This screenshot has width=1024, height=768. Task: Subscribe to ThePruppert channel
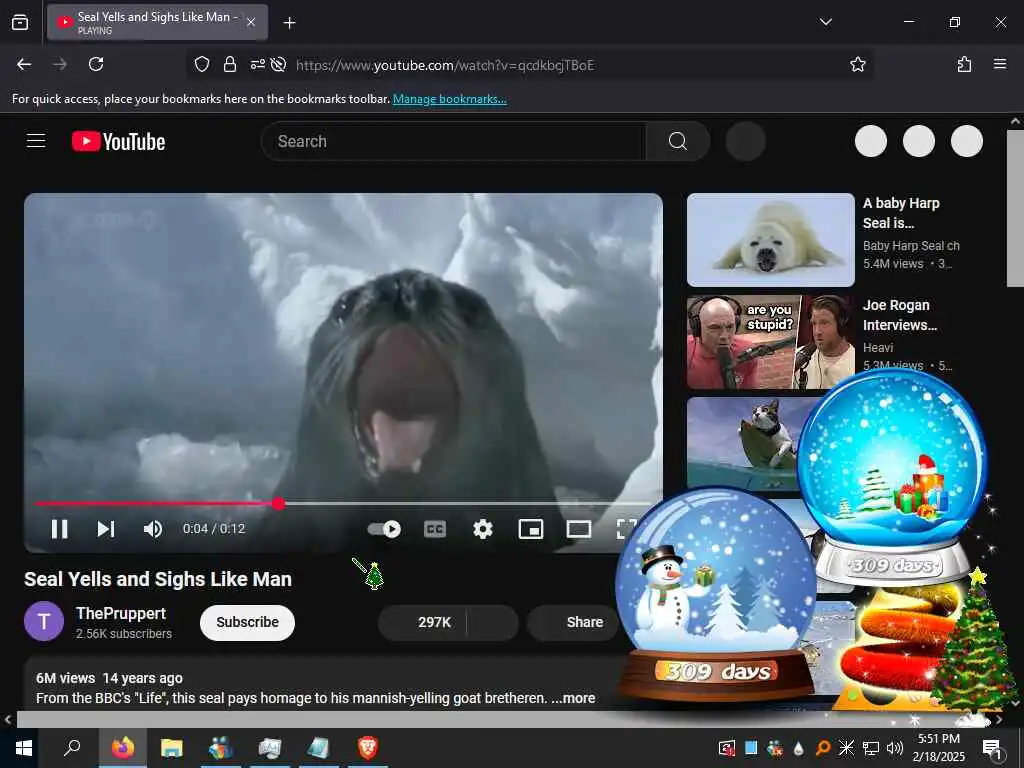(x=248, y=622)
